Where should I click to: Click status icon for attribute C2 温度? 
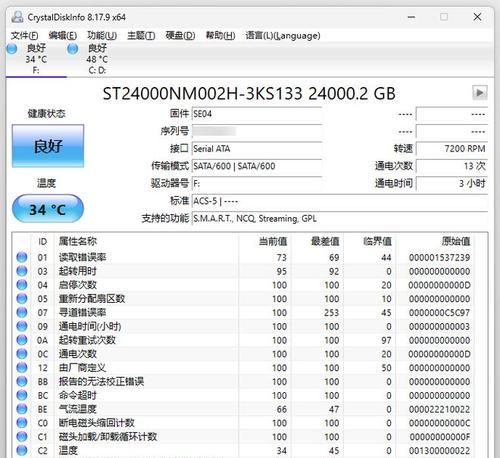tap(22, 451)
